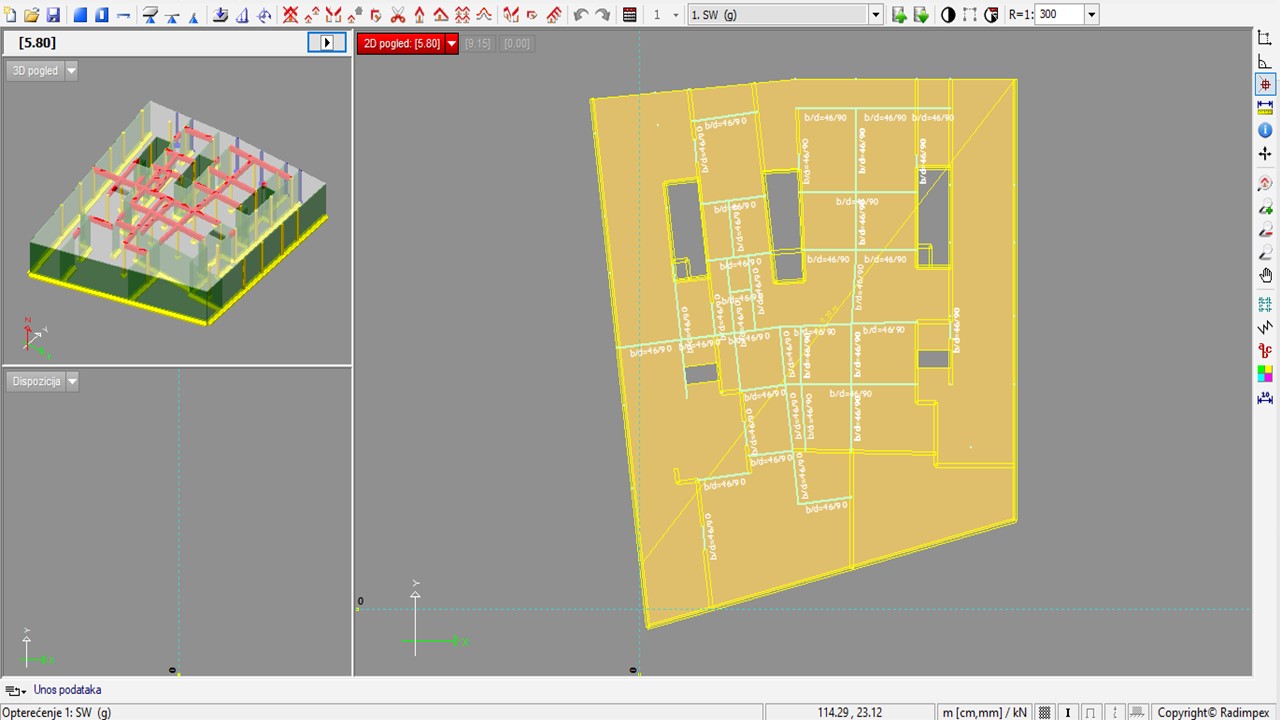Click the 'Dispozicija' panel button
Screen dimensions: 1280x720
coord(36,381)
